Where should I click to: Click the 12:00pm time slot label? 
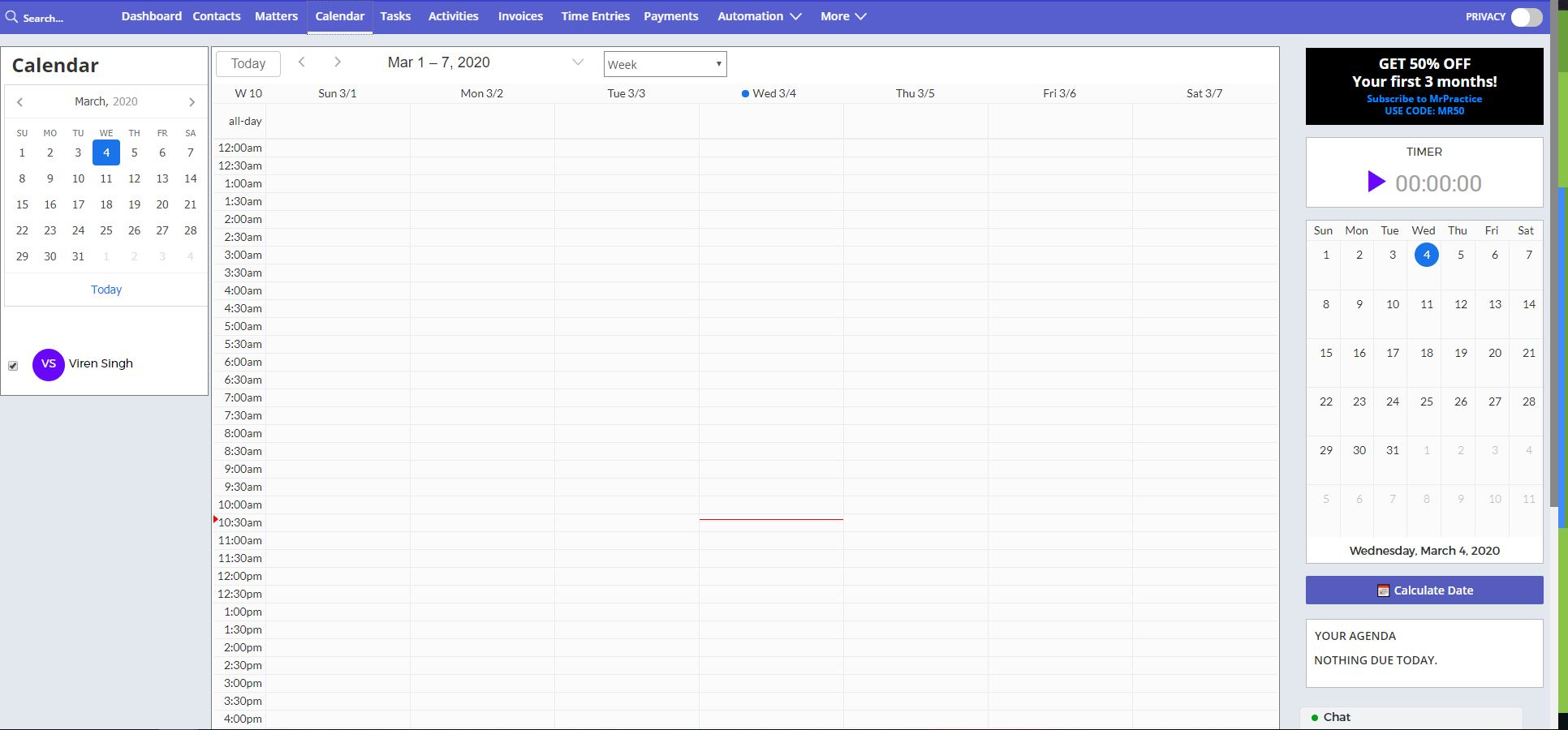pos(239,576)
